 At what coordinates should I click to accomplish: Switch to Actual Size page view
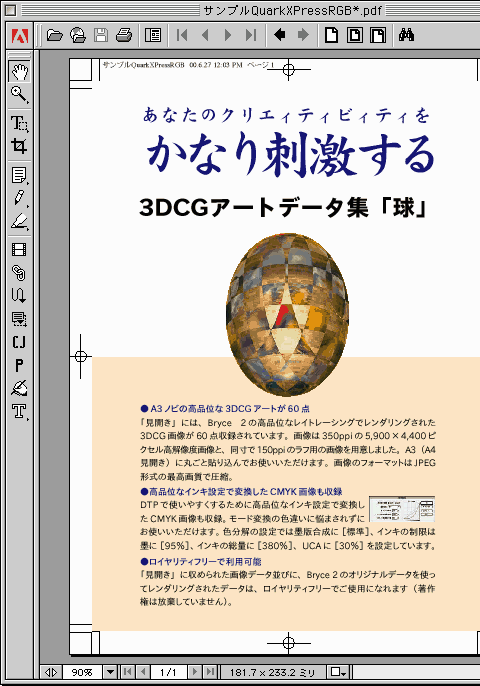[331, 35]
